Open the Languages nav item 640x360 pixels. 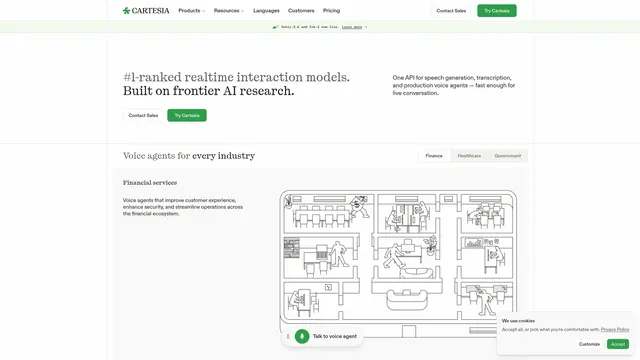click(266, 11)
